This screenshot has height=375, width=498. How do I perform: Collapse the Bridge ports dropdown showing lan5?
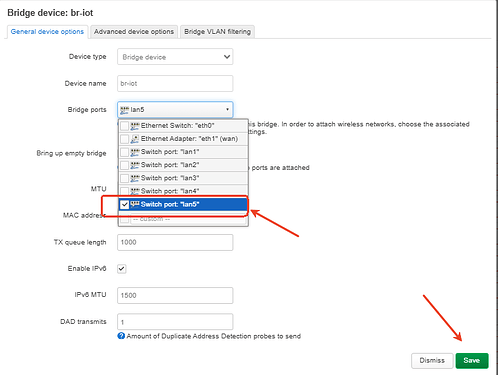pyautogui.click(x=175, y=110)
